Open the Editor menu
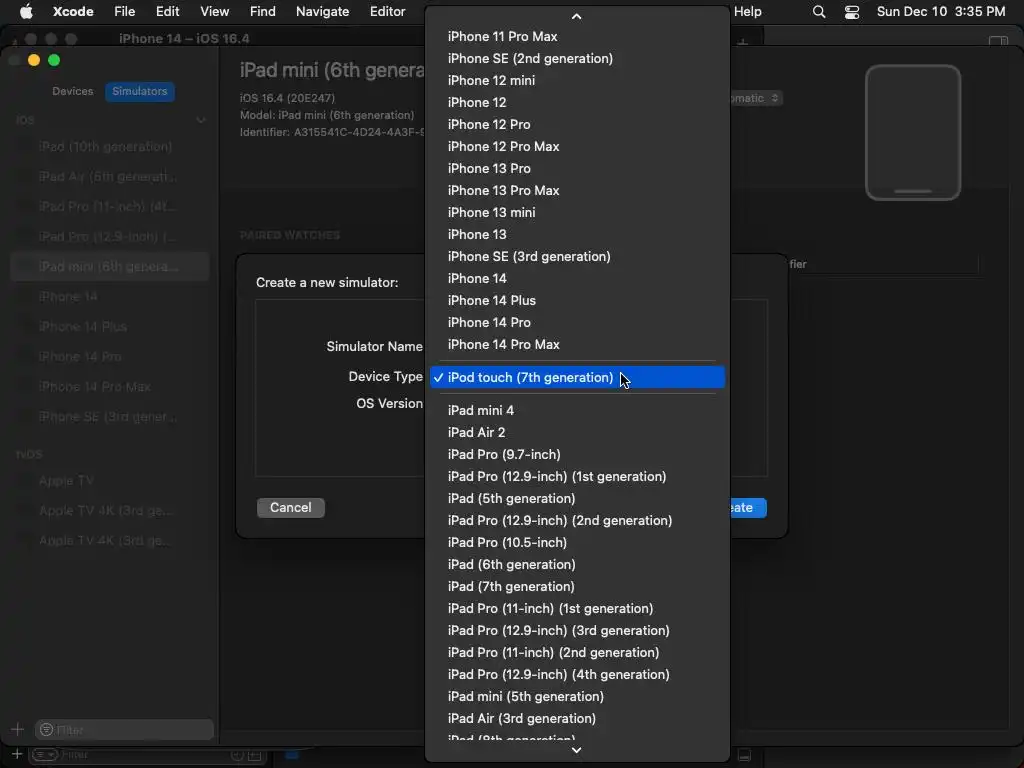Screen dimensions: 1024x768 [387, 12]
